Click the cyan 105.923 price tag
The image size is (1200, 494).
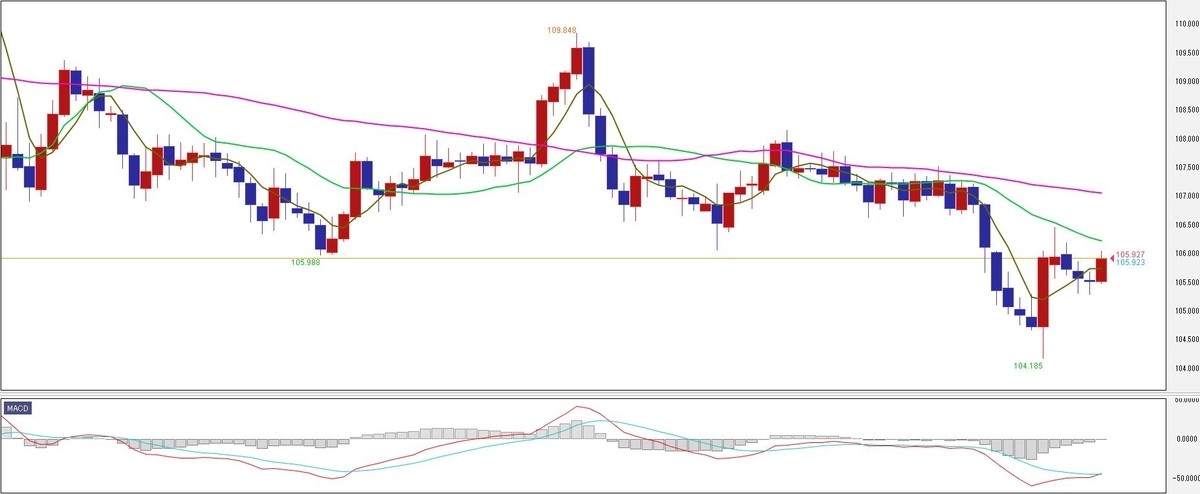pos(1131,262)
